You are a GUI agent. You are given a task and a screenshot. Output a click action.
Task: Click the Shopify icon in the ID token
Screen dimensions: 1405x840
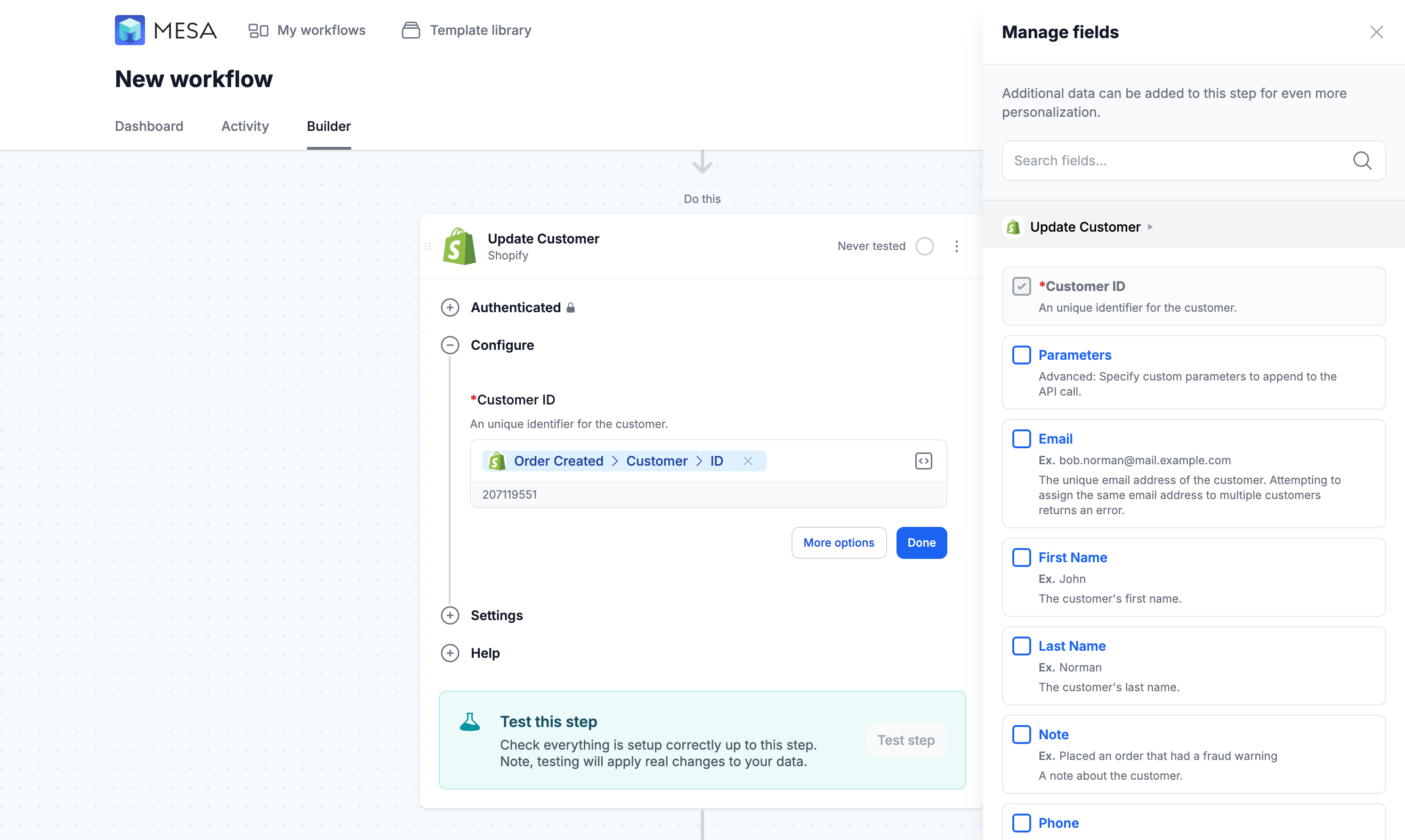click(497, 461)
